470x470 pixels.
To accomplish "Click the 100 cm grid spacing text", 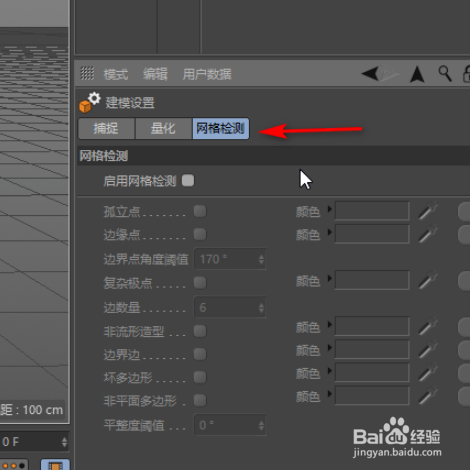I will pos(43,410).
